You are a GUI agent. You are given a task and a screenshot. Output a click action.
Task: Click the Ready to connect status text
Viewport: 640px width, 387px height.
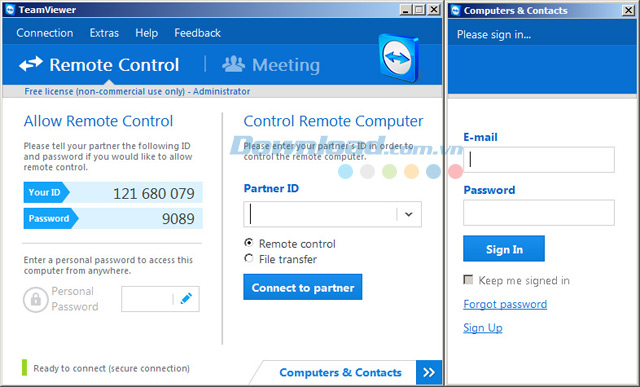point(111,368)
